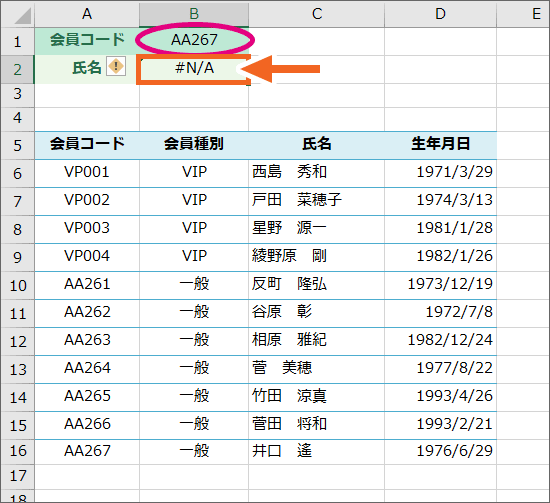
Task: Click cell AA263
Action: tap(87, 340)
